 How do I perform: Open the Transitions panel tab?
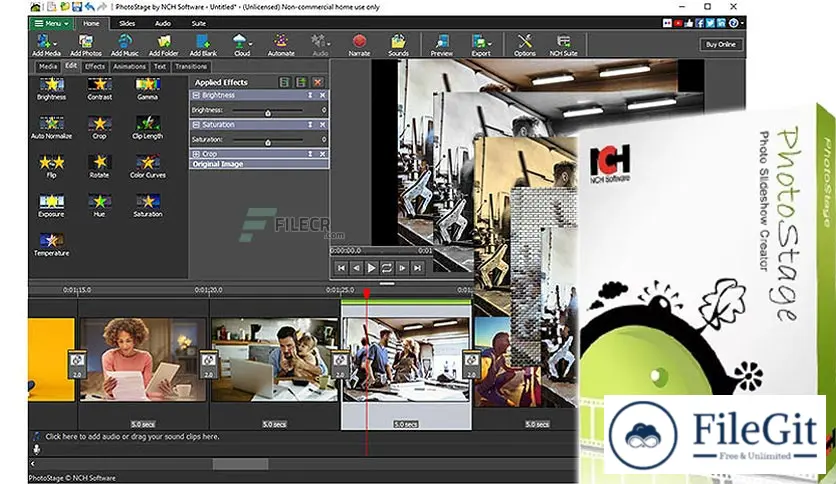(191, 67)
